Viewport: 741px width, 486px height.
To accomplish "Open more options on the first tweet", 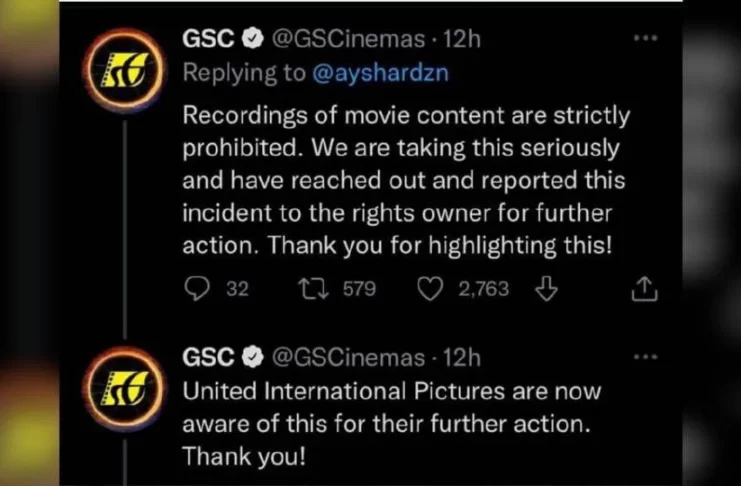I will [646, 38].
